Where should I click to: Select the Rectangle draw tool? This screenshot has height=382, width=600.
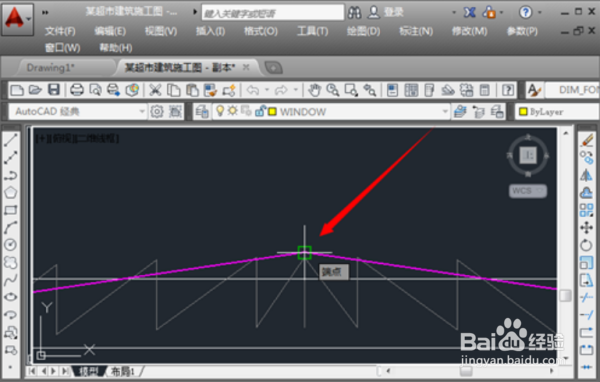pyautogui.click(x=11, y=210)
